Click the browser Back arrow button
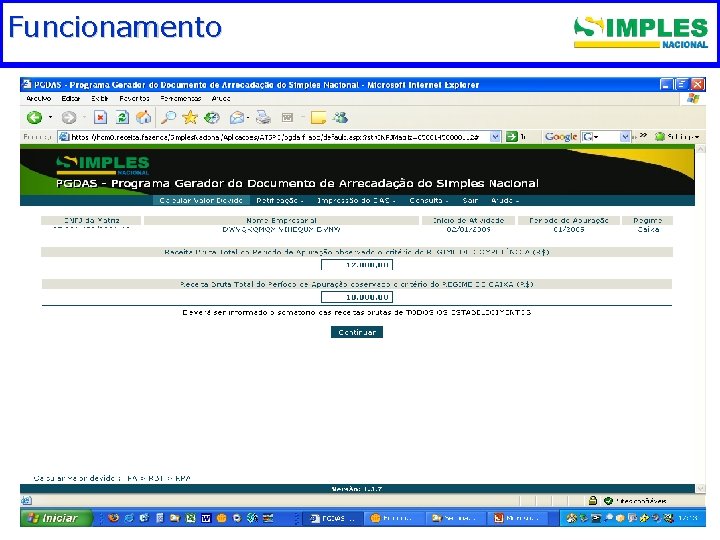Image resolution: width=720 pixels, height=540 pixels. (x=34, y=118)
